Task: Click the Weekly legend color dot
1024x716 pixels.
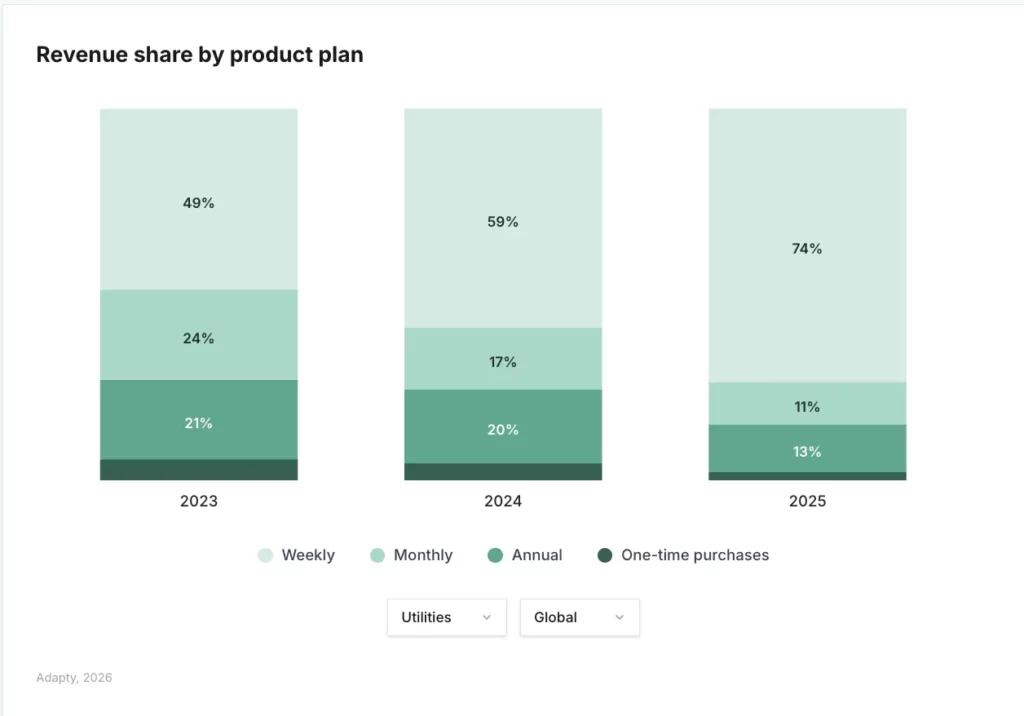Action: (x=265, y=555)
